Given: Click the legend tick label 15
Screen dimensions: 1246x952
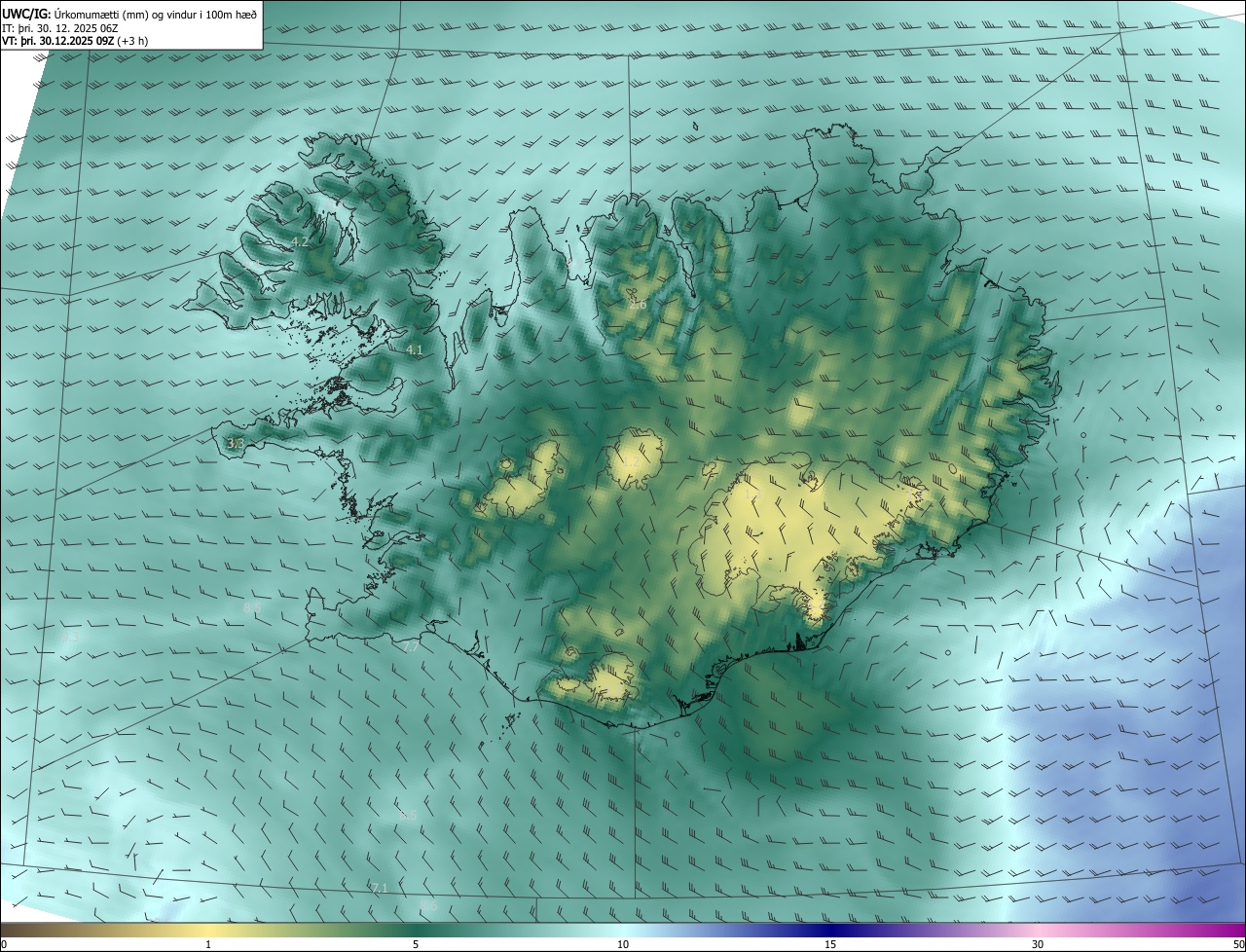Looking at the screenshot, I should coord(830,944).
